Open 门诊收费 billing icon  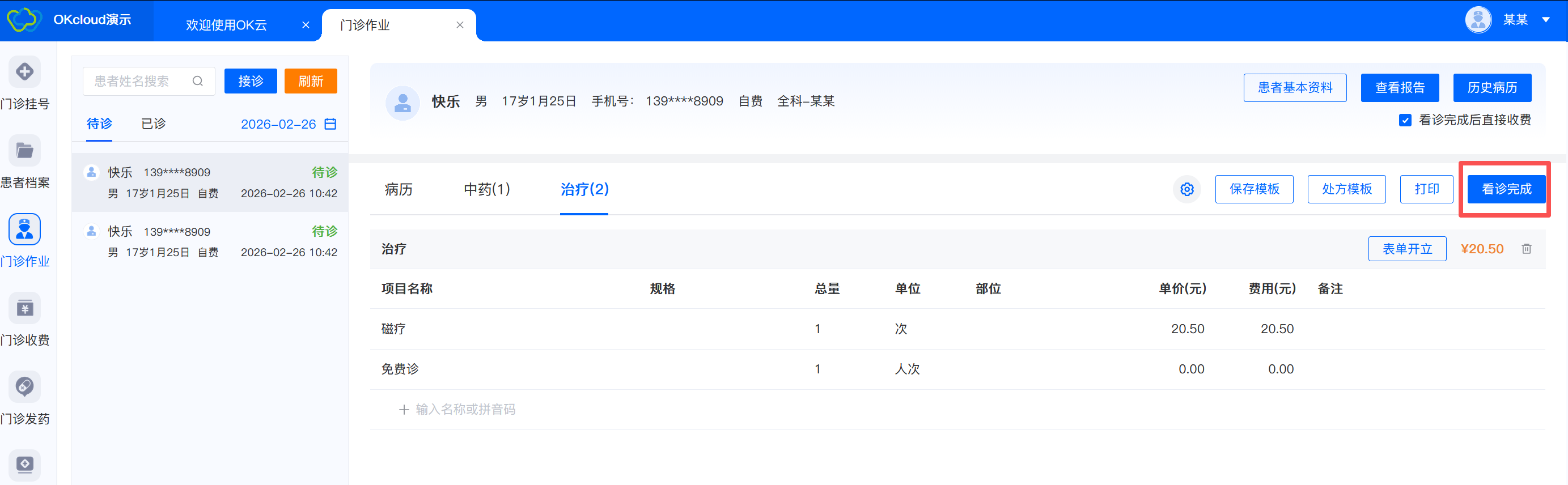pyautogui.click(x=24, y=309)
